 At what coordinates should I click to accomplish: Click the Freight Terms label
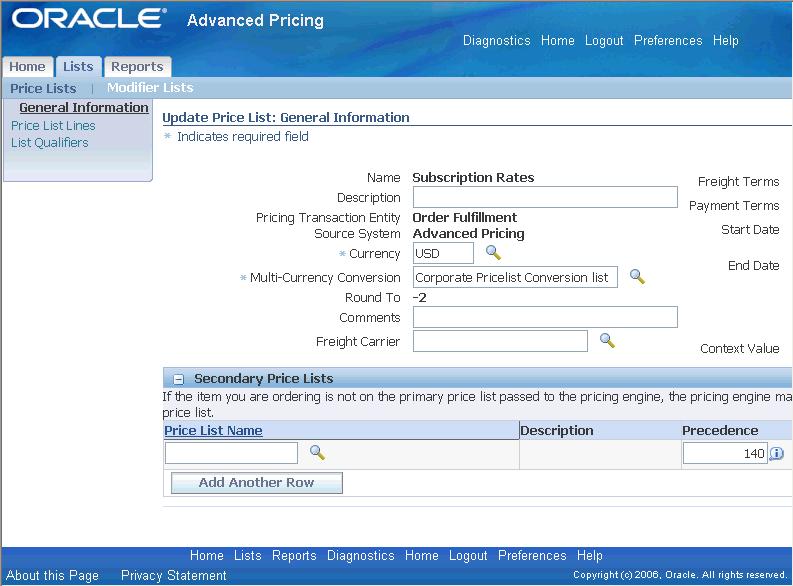[738, 182]
